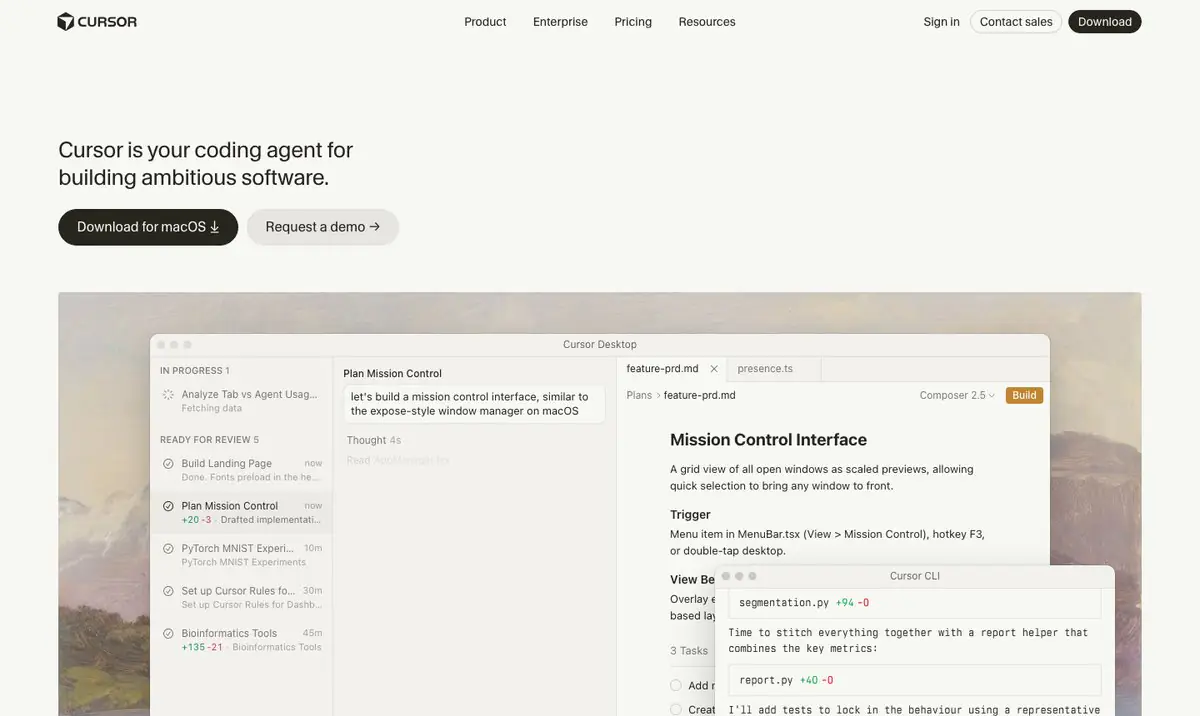1200x716 pixels.
Task: Click the Trigger subheading in the document
Action: click(690, 514)
